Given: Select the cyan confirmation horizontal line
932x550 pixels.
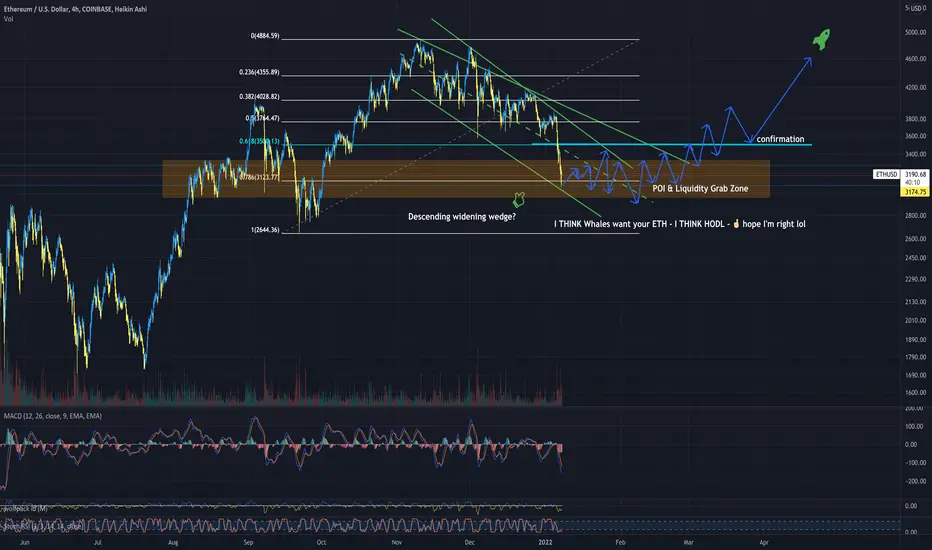Looking at the screenshot, I should point(672,144).
